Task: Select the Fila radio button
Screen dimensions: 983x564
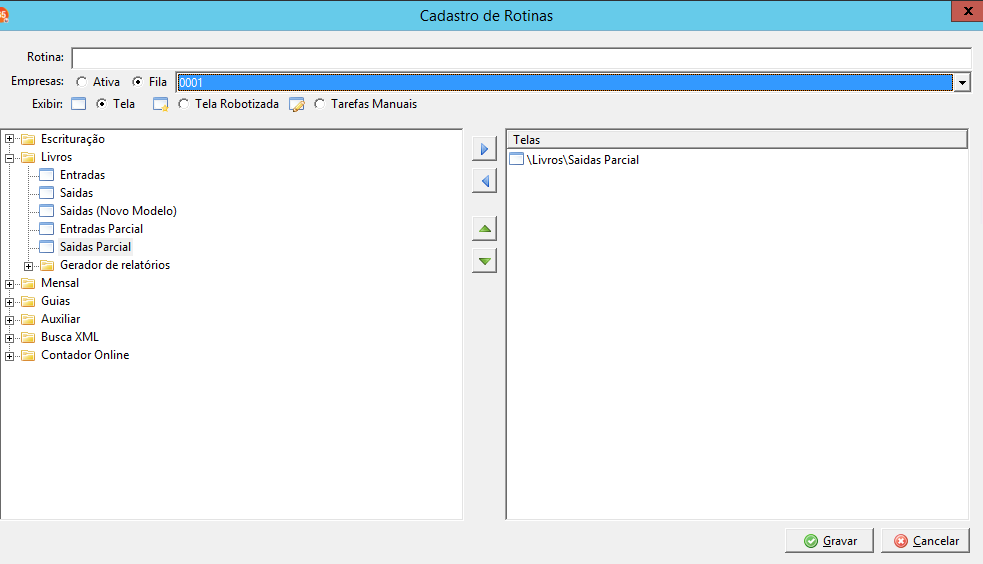Action: click(x=137, y=82)
